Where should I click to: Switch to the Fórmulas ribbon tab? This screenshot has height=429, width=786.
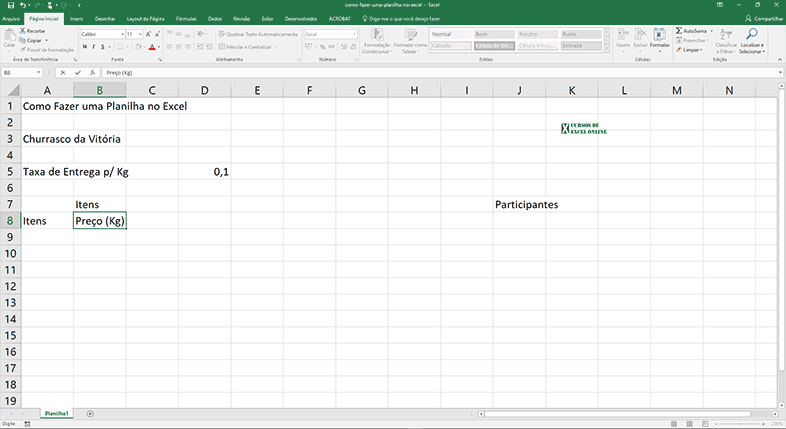point(186,18)
